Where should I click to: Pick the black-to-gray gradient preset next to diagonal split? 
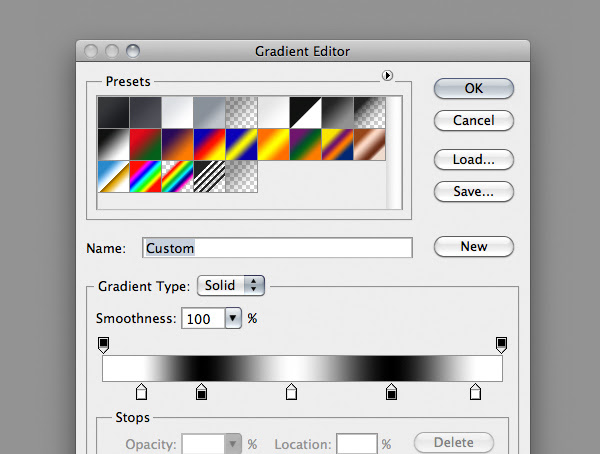point(338,113)
